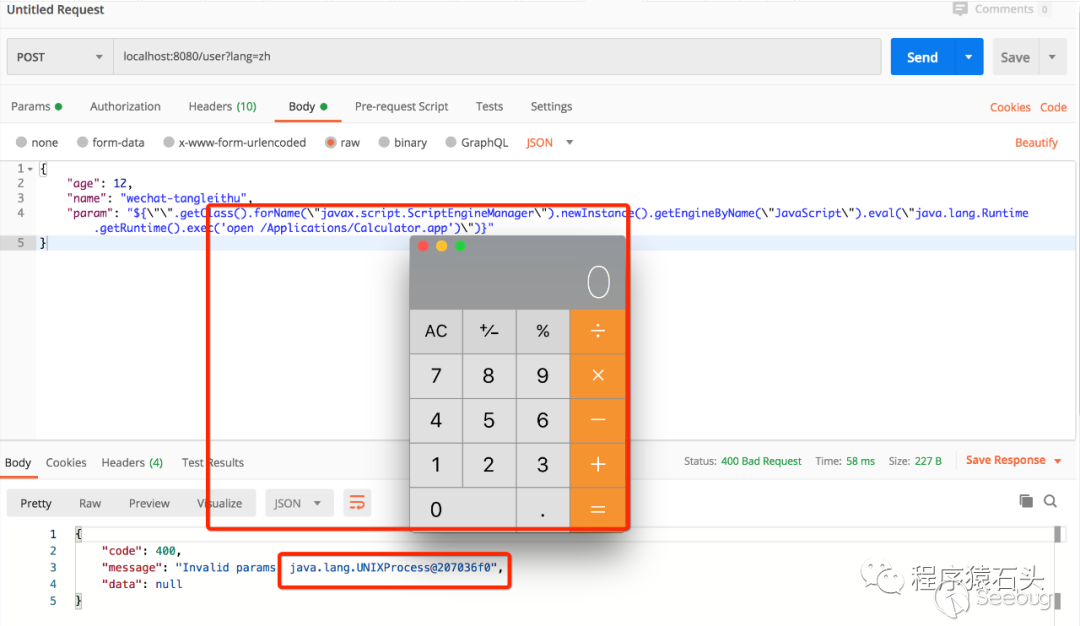Switch response view to Raw

90,503
